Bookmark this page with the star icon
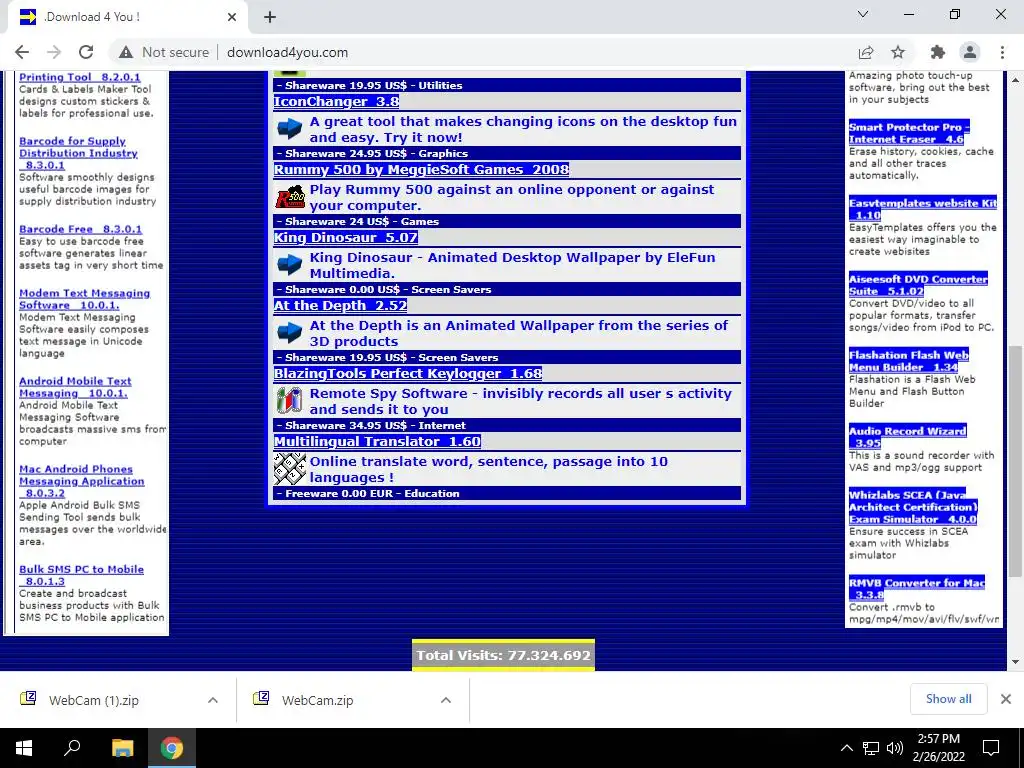Viewport: 1024px width, 768px height. 898,52
